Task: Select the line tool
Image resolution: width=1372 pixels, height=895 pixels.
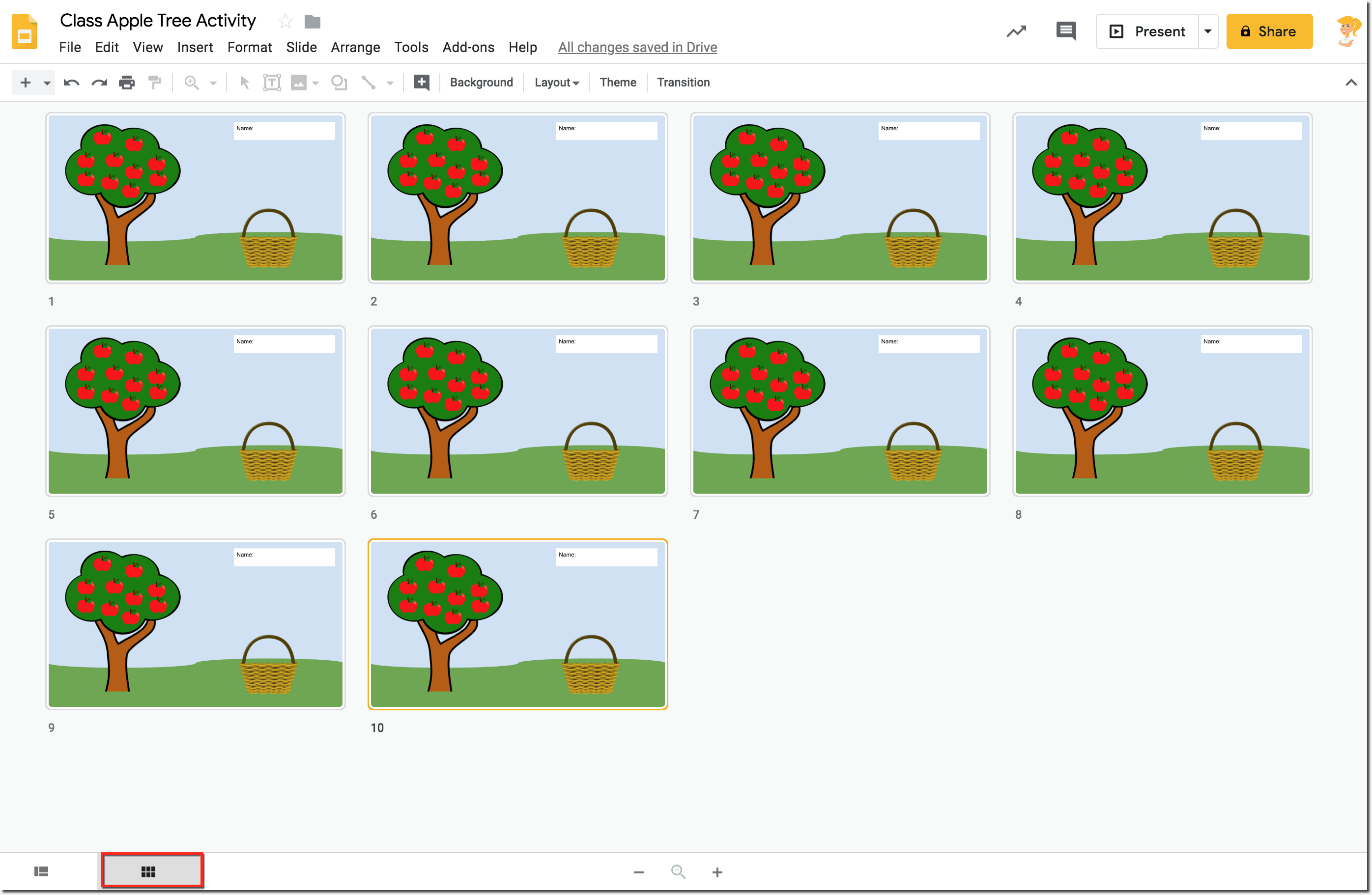Action: tap(369, 83)
